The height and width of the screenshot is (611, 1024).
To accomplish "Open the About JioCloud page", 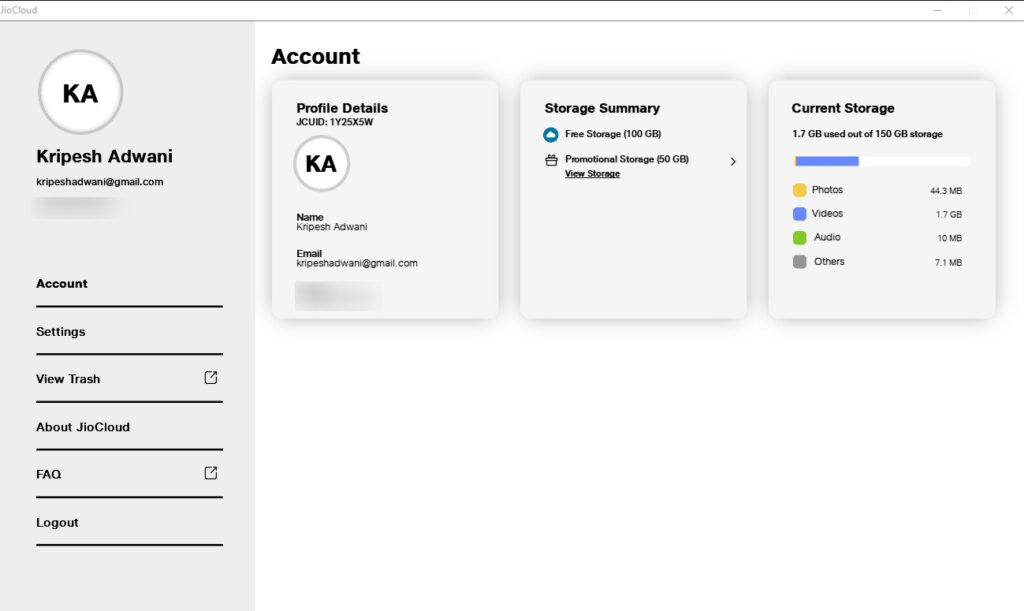I will click(x=83, y=426).
